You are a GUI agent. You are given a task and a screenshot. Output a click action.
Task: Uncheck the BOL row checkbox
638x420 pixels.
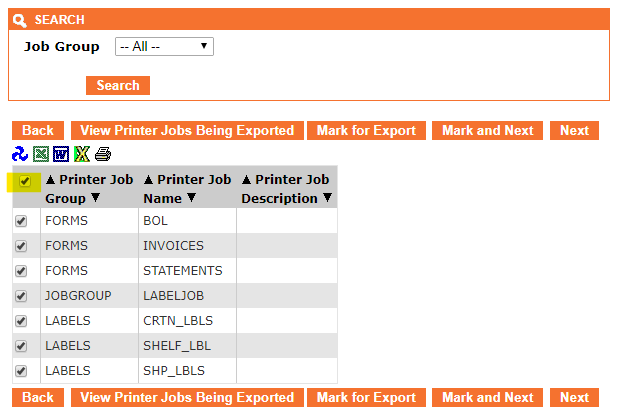pyautogui.click(x=21, y=221)
